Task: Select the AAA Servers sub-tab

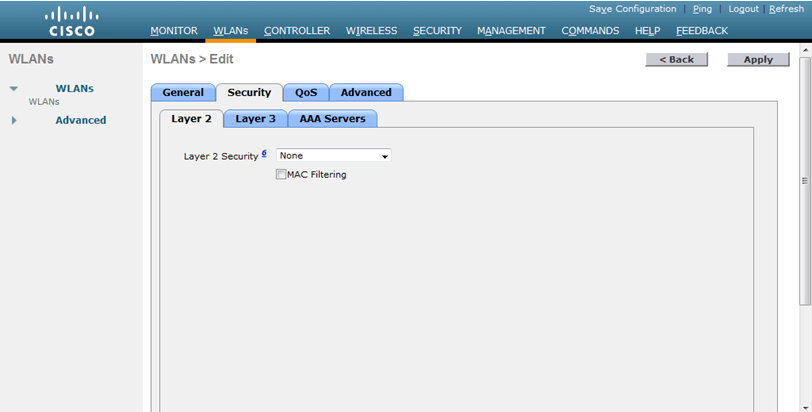Action: pyautogui.click(x=333, y=119)
